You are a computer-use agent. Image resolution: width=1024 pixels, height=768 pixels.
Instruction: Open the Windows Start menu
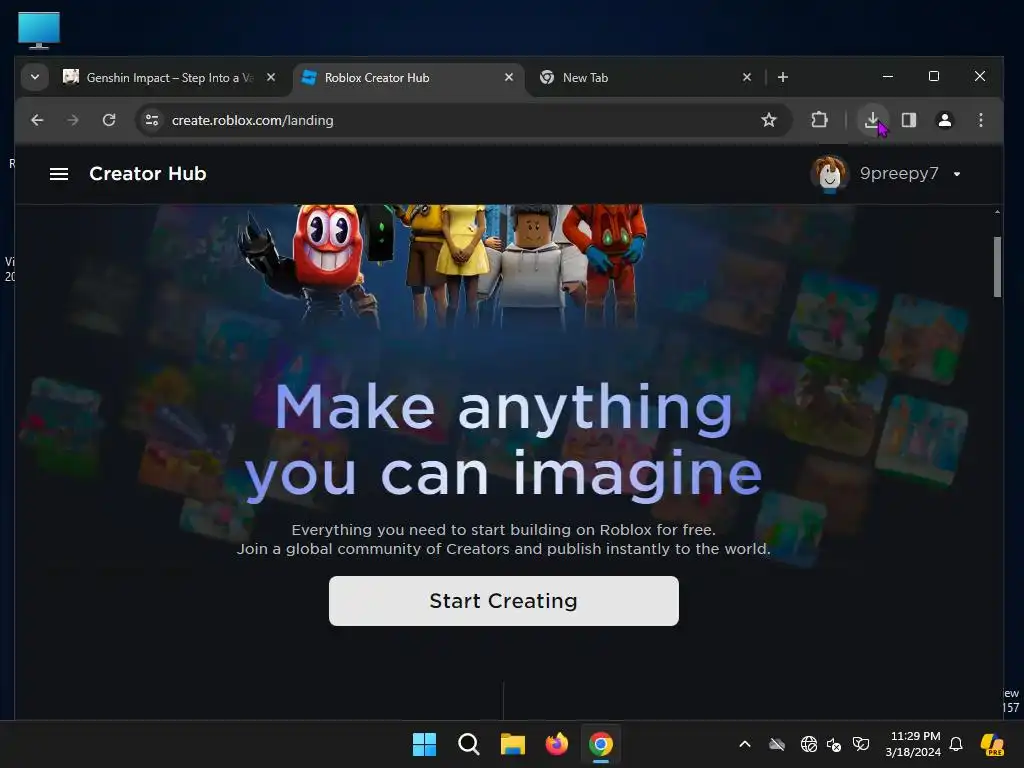(x=424, y=744)
